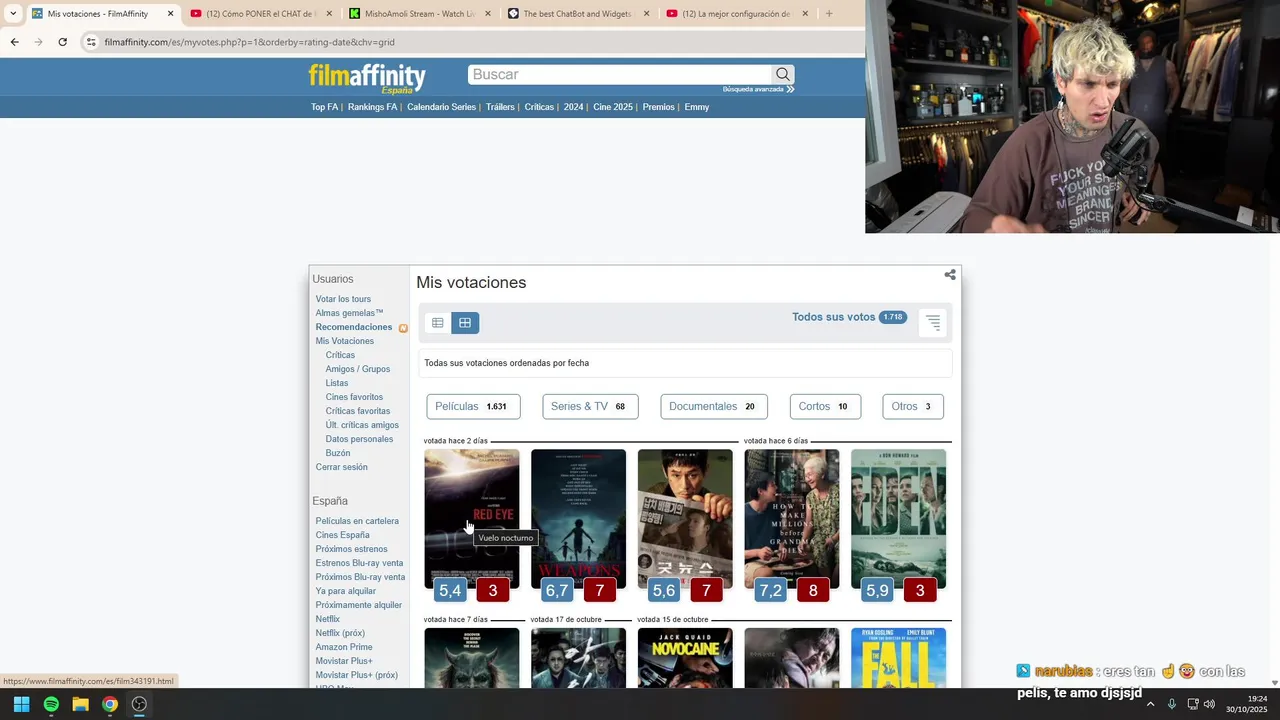Close the MishoAmoli Stream tab
This screenshot has height=720, width=1280.
coord(488,14)
